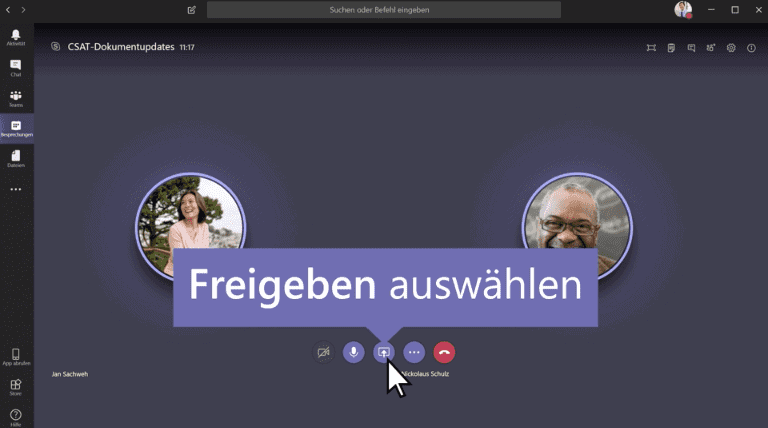Open the Store from the sidebar
The height and width of the screenshot is (428, 768).
tap(16, 387)
